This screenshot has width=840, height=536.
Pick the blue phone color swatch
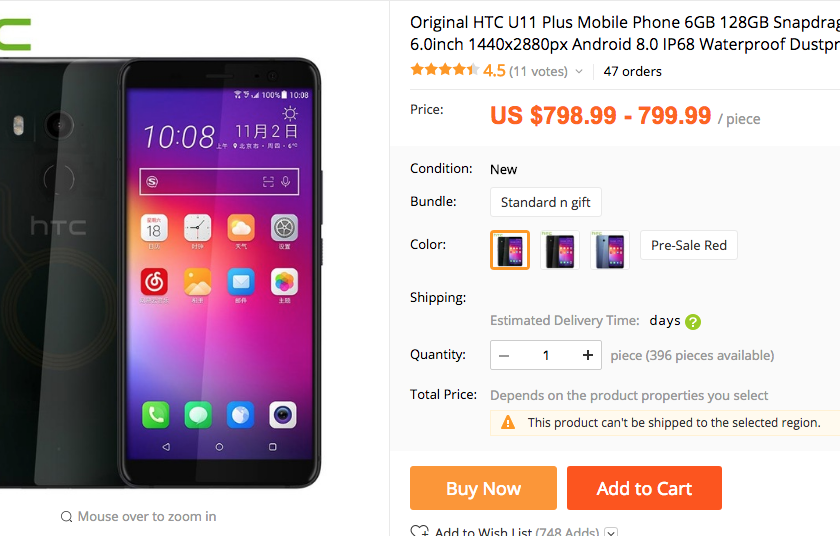tap(610, 250)
